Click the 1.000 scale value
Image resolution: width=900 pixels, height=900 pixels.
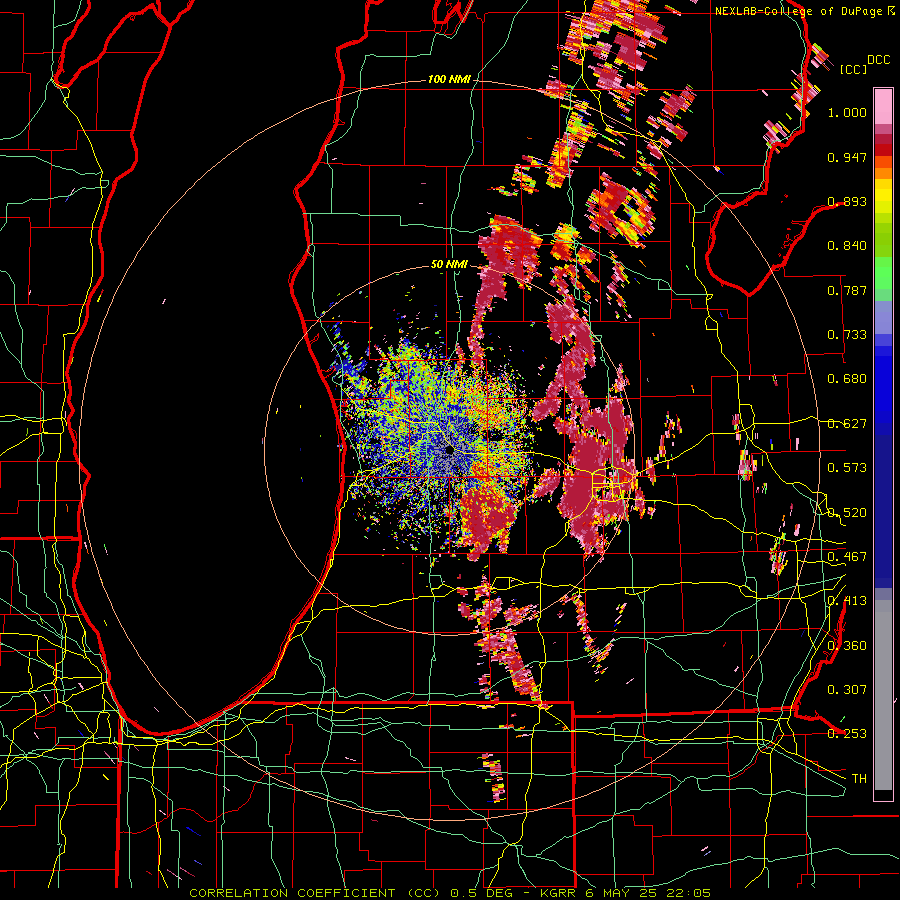[847, 113]
